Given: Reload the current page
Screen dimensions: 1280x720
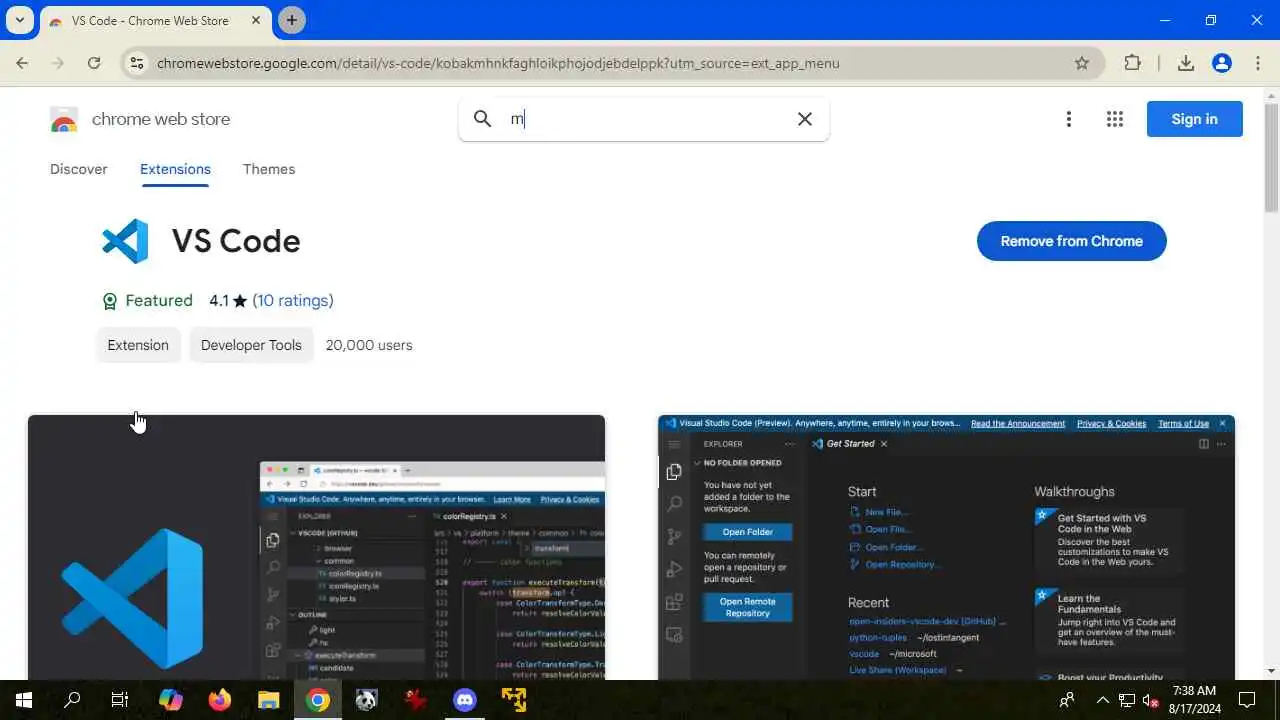Looking at the screenshot, I should tap(94, 63).
